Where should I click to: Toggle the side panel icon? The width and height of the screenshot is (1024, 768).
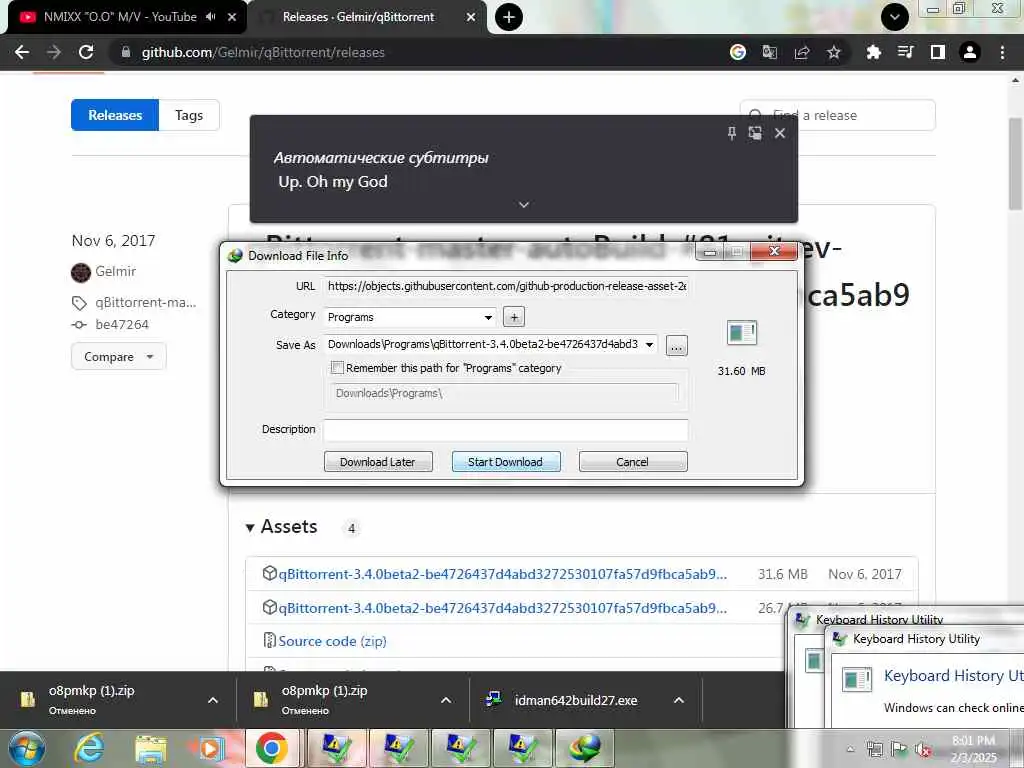pyautogui.click(x=938, y=52)
